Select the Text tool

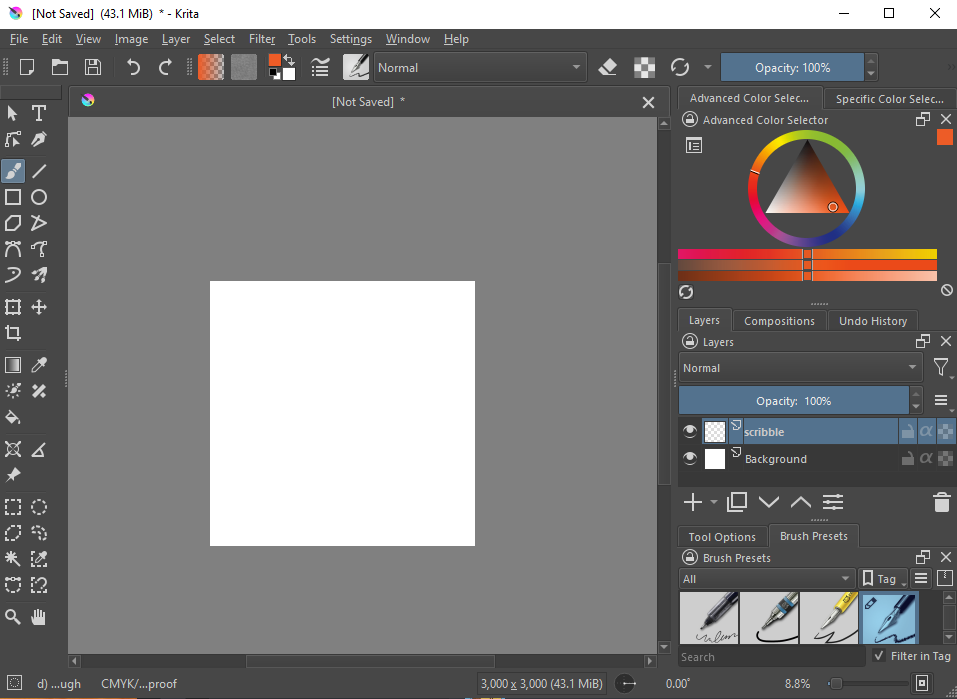pyautogui.click(x=39, y=113)
